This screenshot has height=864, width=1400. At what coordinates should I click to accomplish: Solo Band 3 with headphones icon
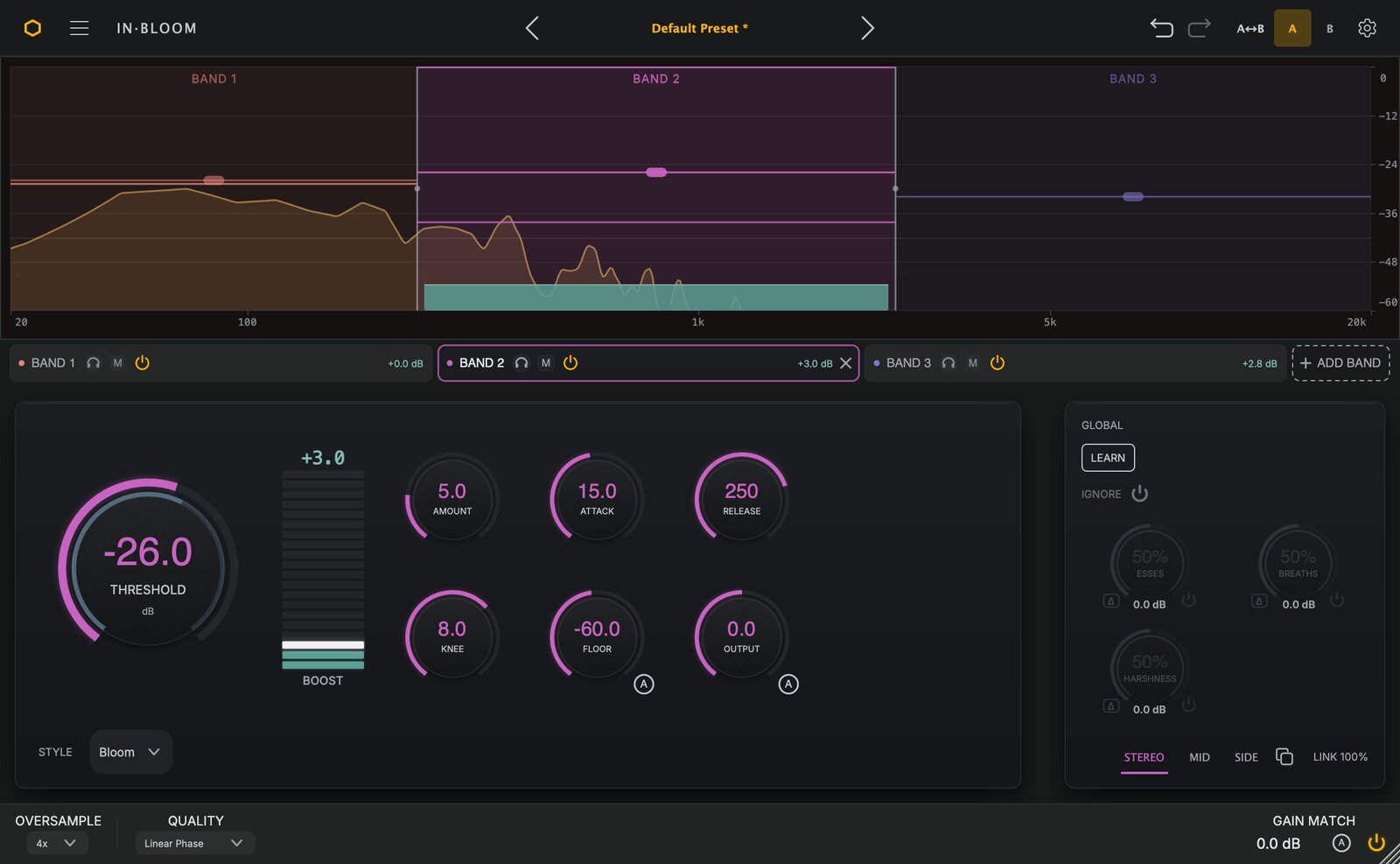tap(948, 363)
